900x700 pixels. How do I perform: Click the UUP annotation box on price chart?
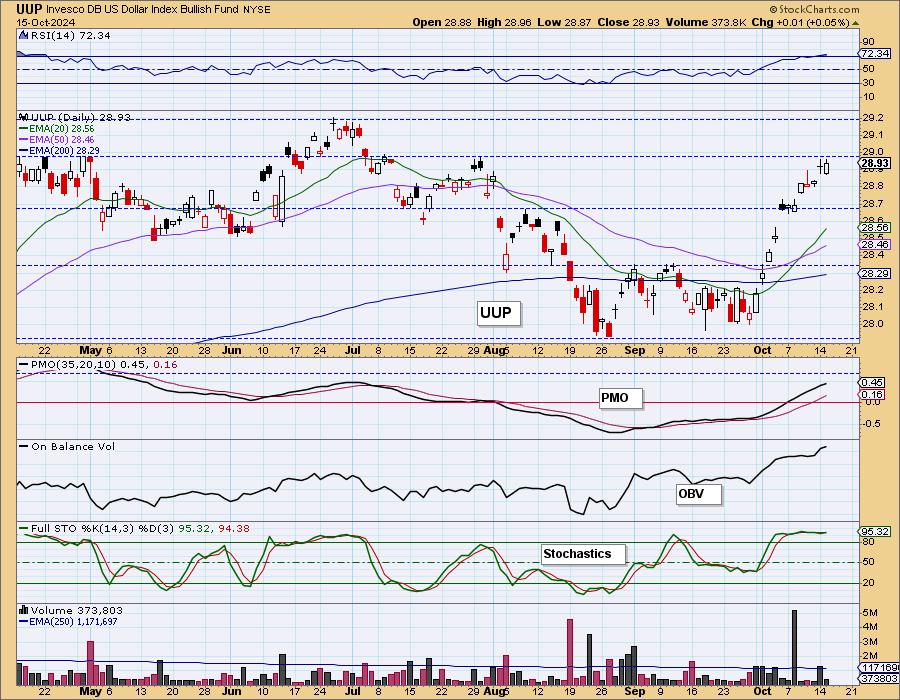click(x=498, y=313)
